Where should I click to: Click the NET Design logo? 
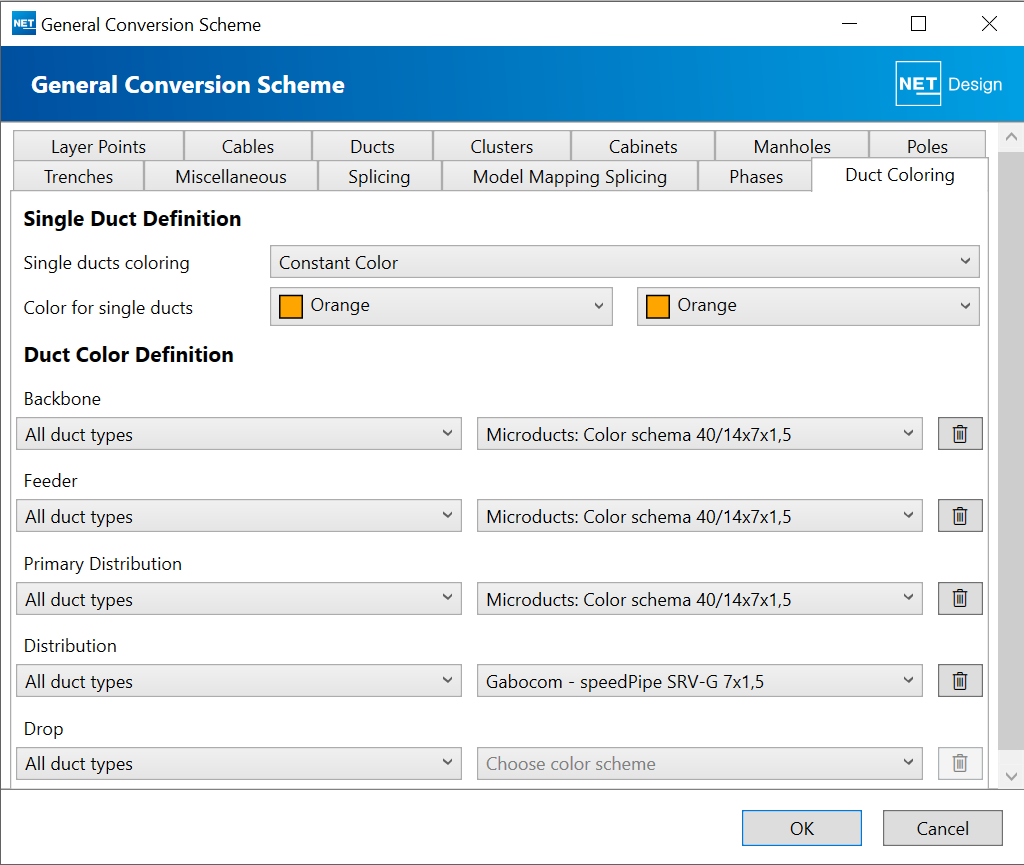(x=949, y=84)
